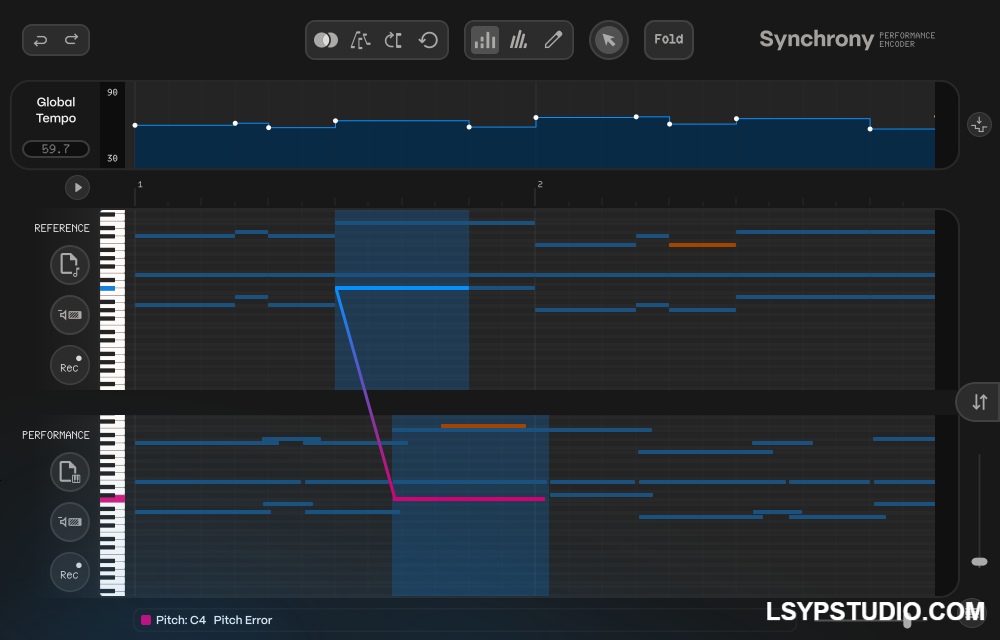Mute the reference track speaker icon
1000x640 pixels.
tap(70, 315)
